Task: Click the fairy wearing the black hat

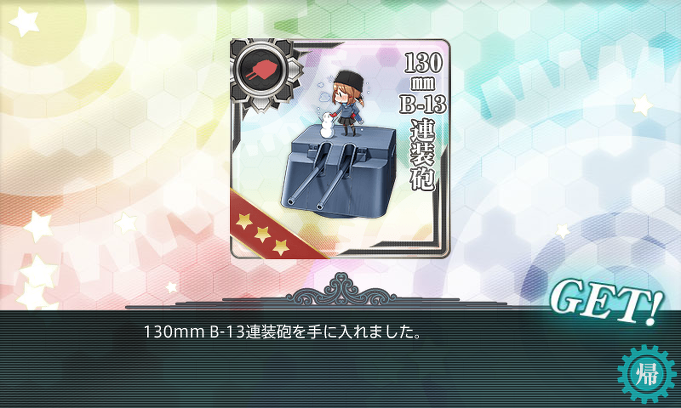Action: 347,102
